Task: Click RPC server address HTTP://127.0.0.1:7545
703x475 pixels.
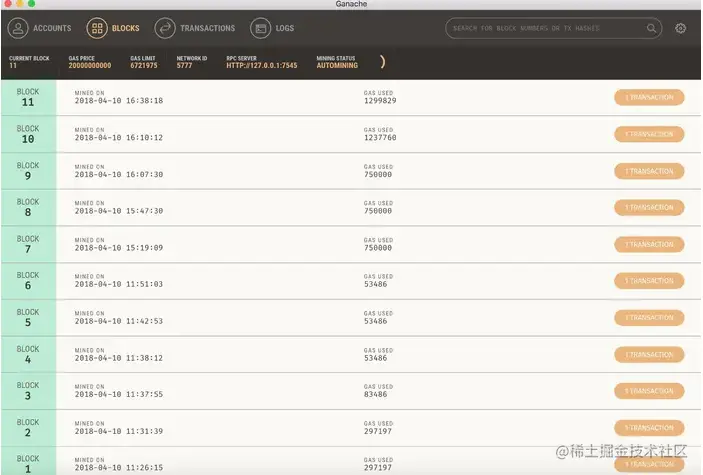Action: click(x=262, y=65)
